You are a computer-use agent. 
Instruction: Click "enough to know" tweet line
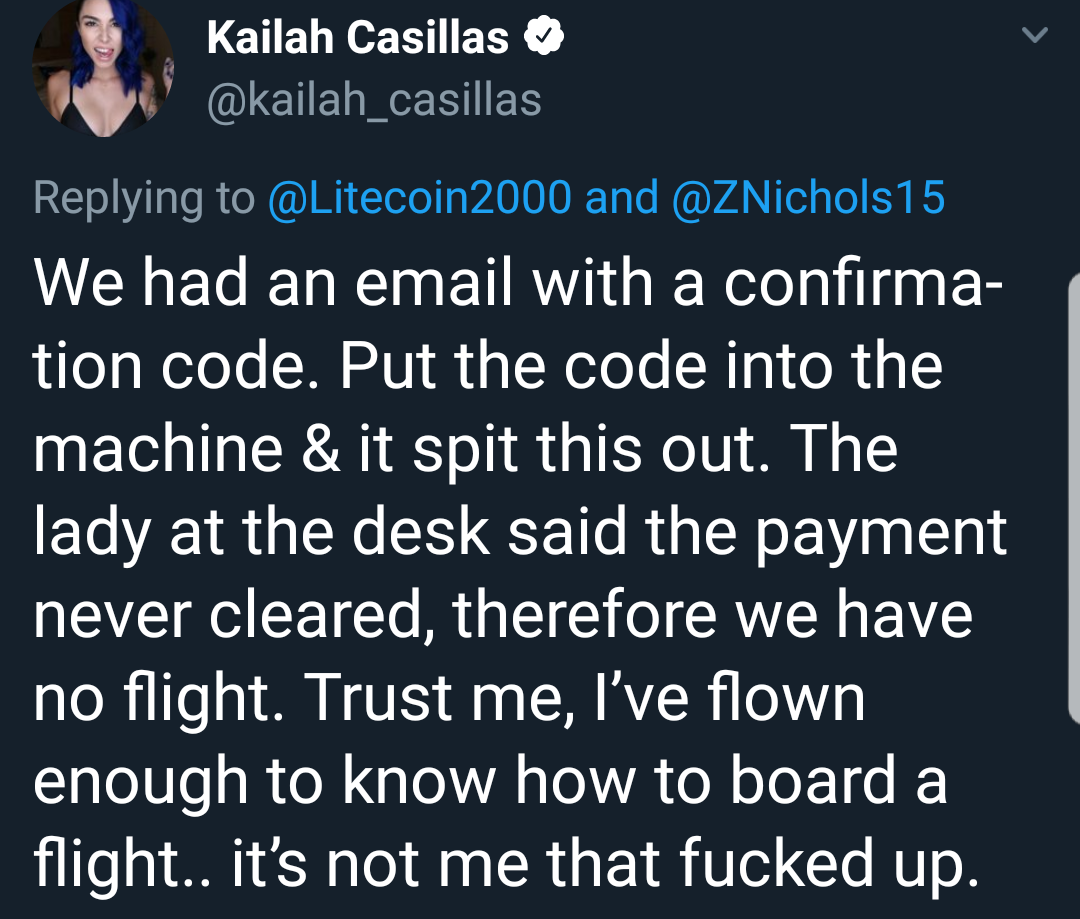point(265,781)
